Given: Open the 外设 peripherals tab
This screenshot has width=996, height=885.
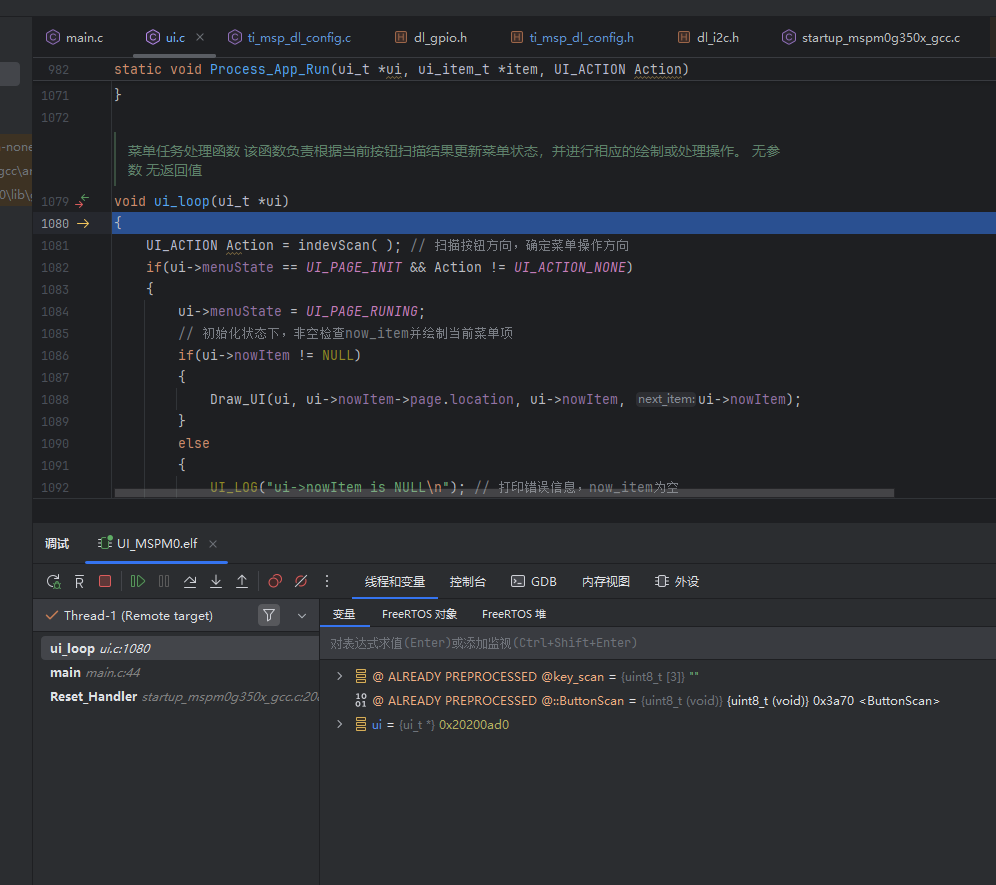Looking at the screenshot, I should click(676, 581).
